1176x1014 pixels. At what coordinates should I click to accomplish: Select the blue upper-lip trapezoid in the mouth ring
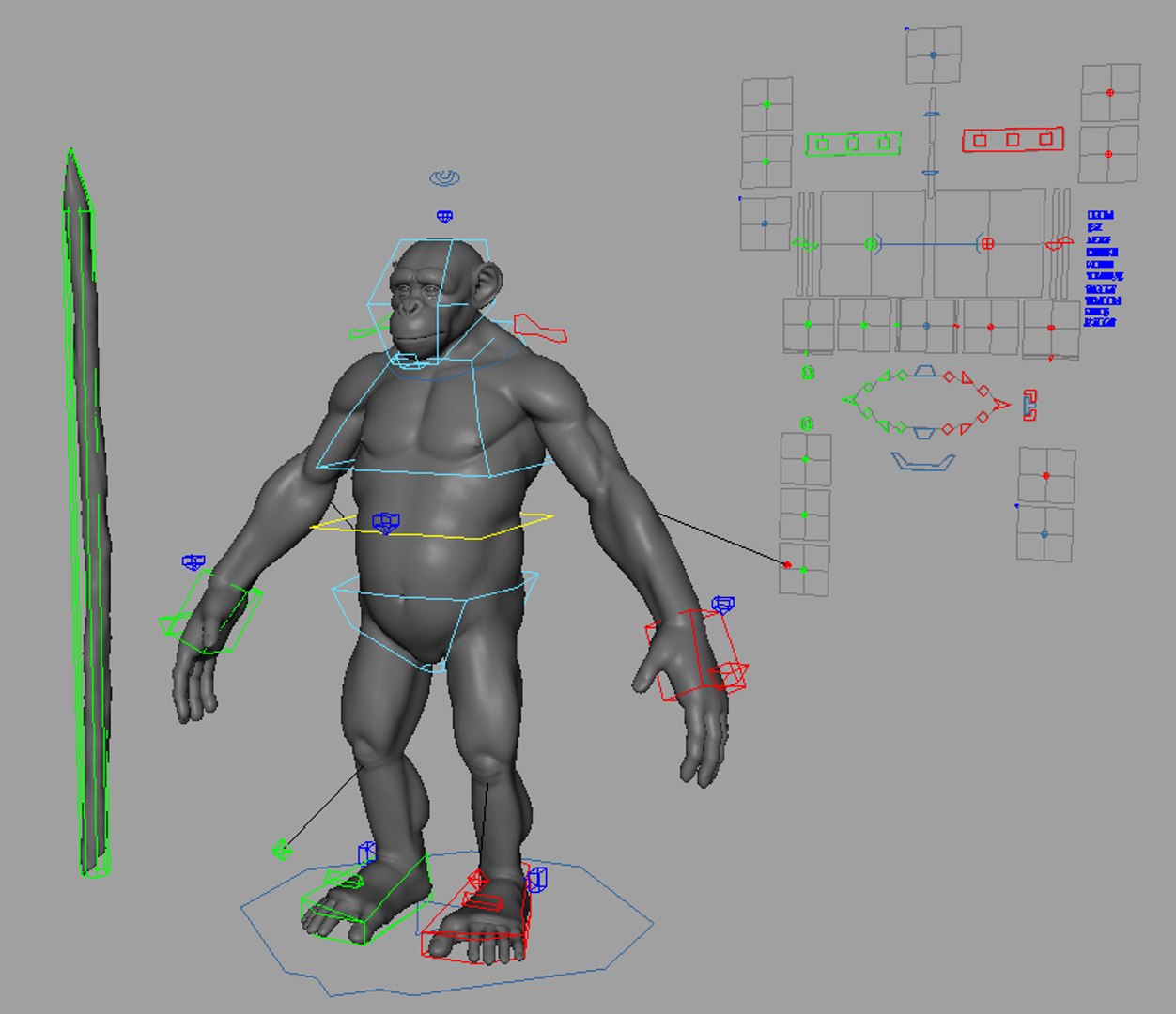point(924,371)
